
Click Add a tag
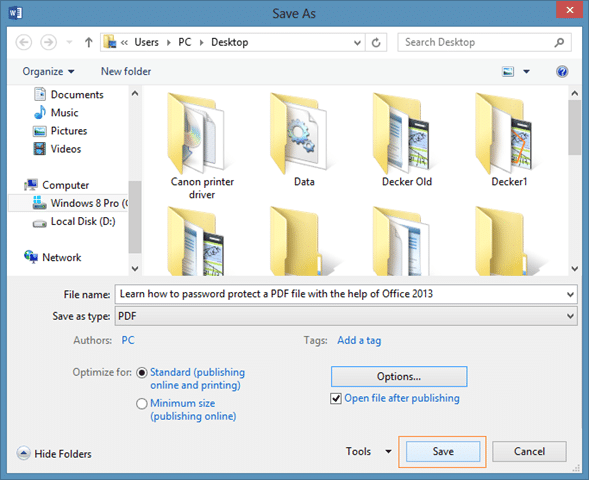pyautogui.click(x=359, y=340)
